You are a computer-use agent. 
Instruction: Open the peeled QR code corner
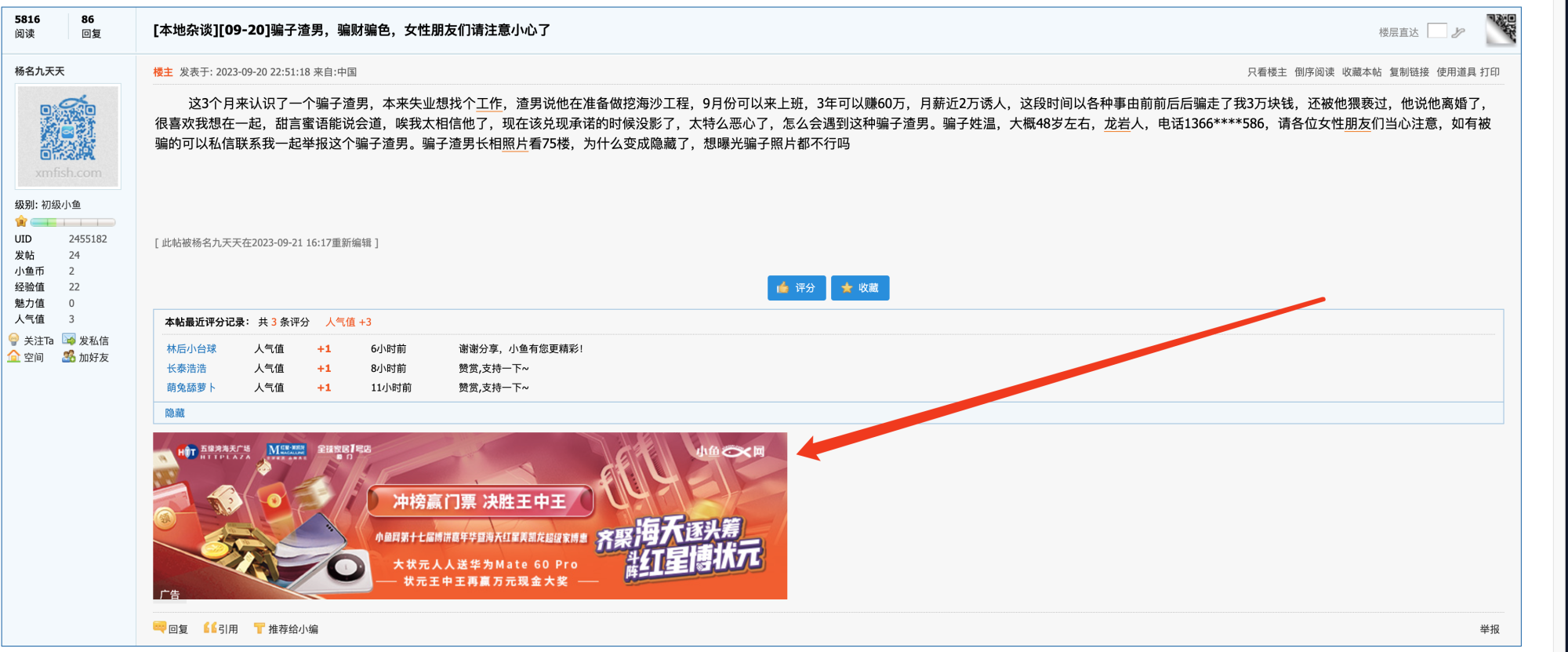[1501, 30]
